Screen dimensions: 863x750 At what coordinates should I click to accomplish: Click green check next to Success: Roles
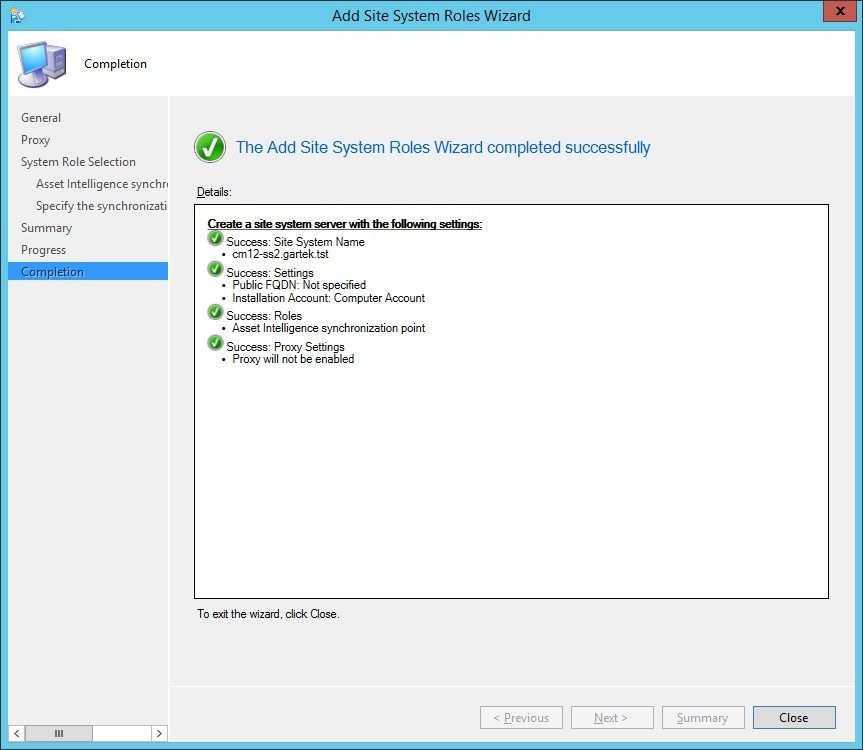point(215,312)
